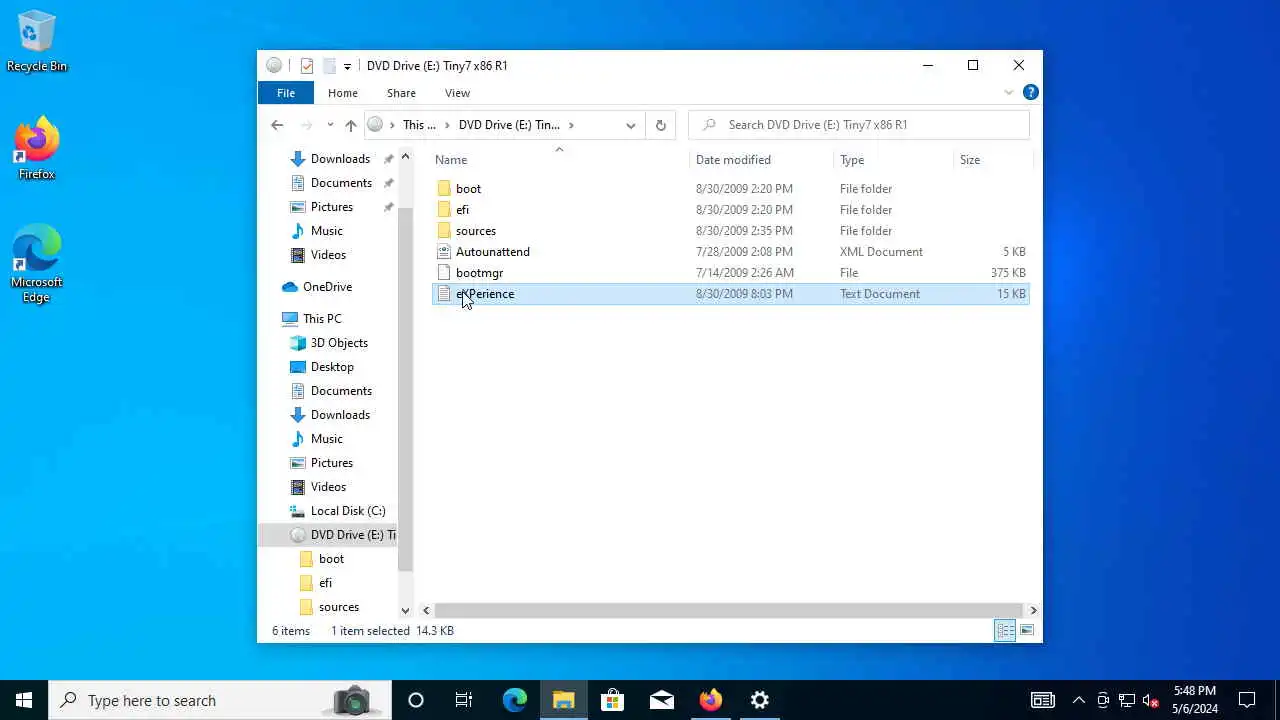Click navigation pane scroll down arrow

click(405, 610)
